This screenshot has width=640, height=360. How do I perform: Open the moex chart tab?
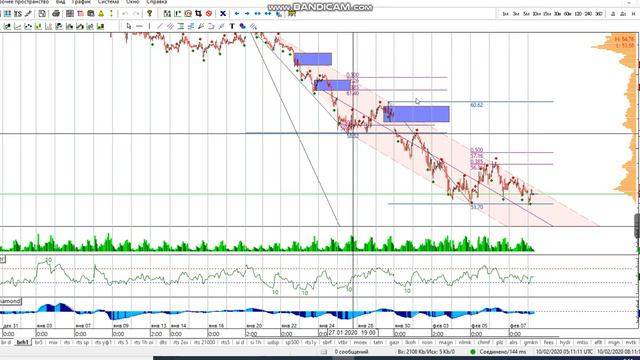[x=360, y=342]
